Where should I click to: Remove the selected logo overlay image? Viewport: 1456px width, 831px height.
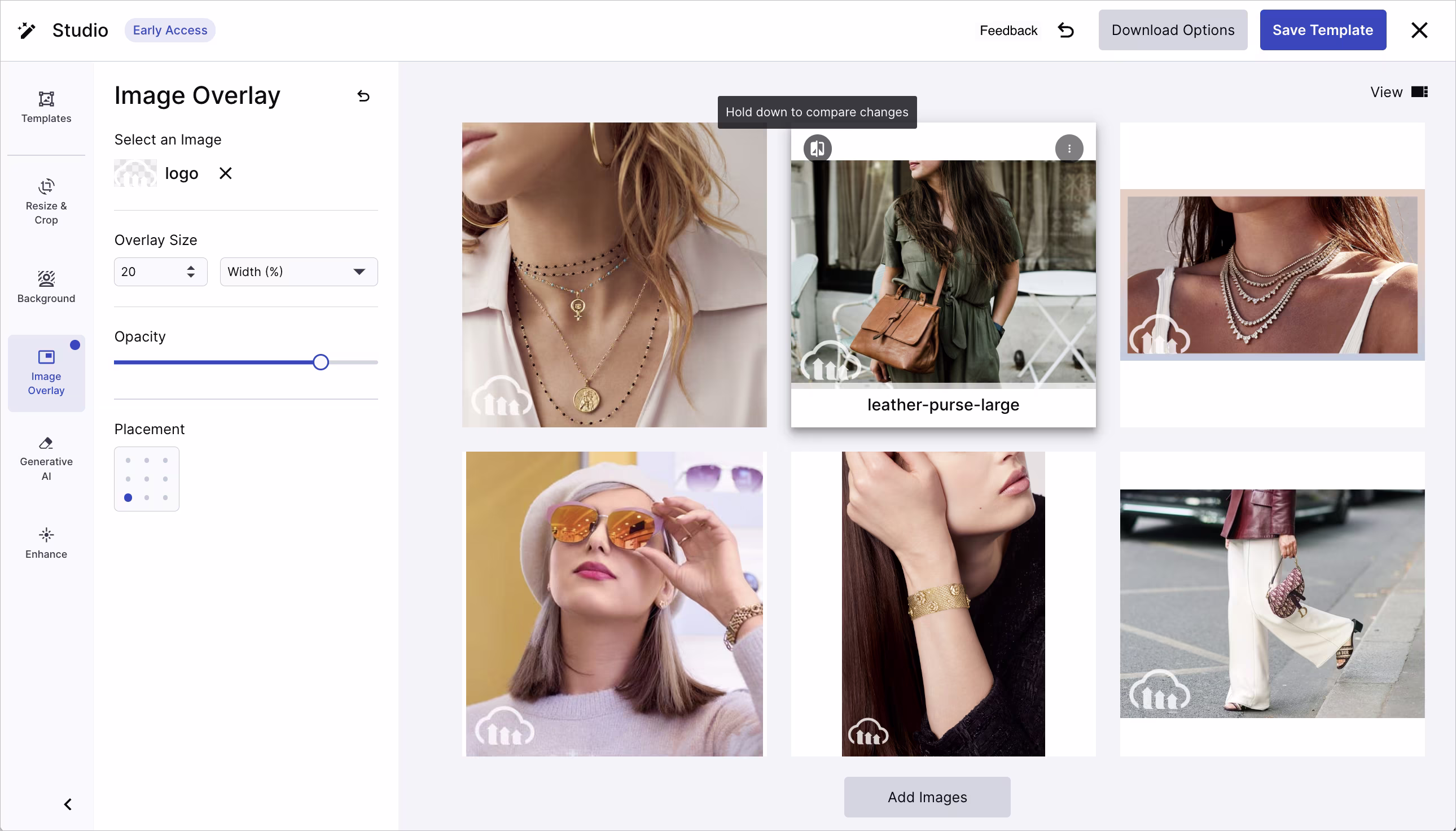point(225,173)
